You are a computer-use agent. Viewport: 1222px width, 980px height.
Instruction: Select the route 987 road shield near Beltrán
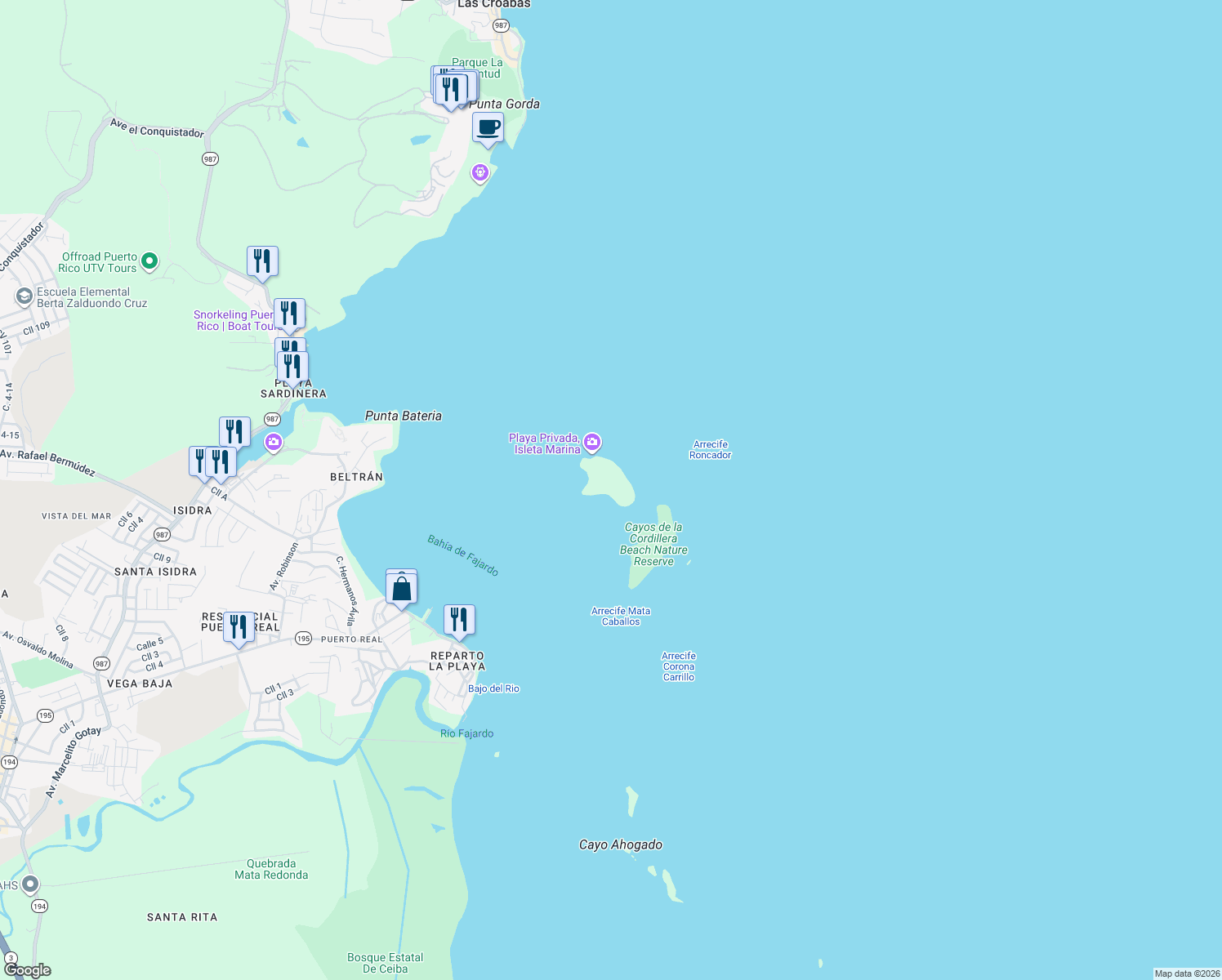point(272,418)
